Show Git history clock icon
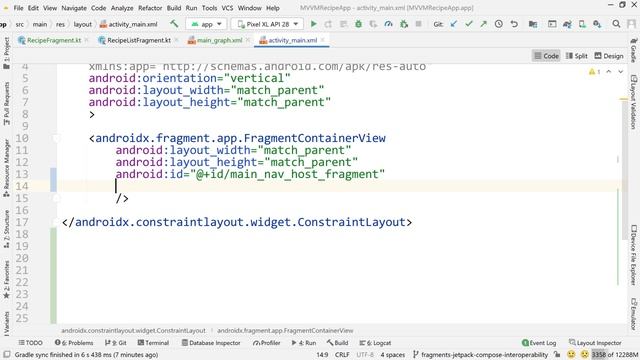Viewport: 640px width, 360px height. tap(498, 24)
